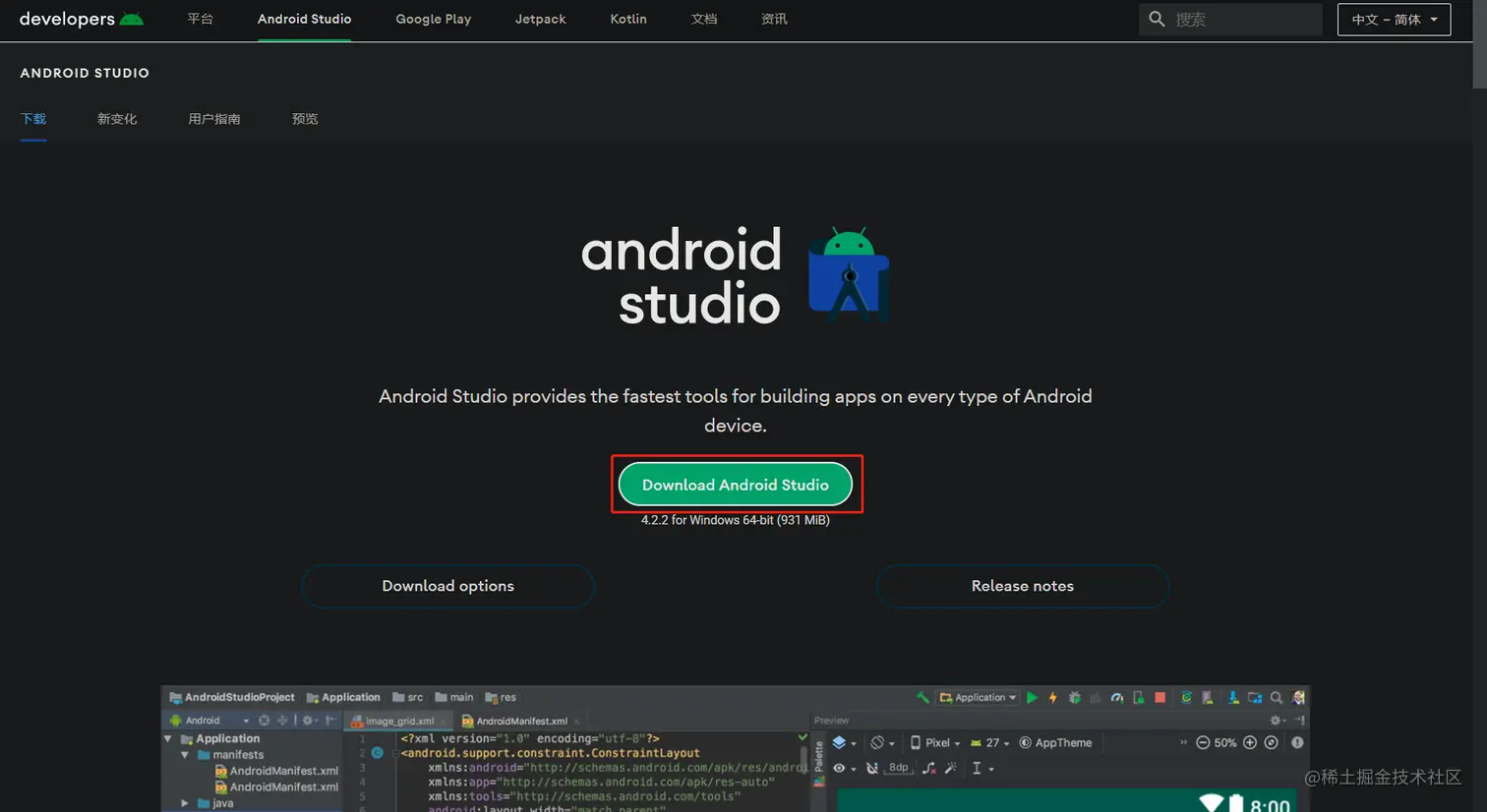Open the Application run configuration dropdown
This screenshot has width=1487, height=812.
coord(978,697)
